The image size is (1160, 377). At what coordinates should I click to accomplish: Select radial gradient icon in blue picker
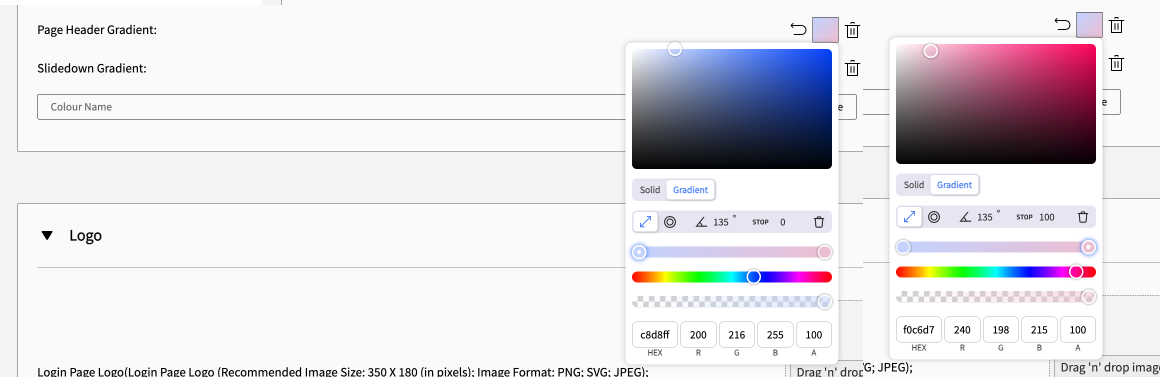click(x=670, y=222)
